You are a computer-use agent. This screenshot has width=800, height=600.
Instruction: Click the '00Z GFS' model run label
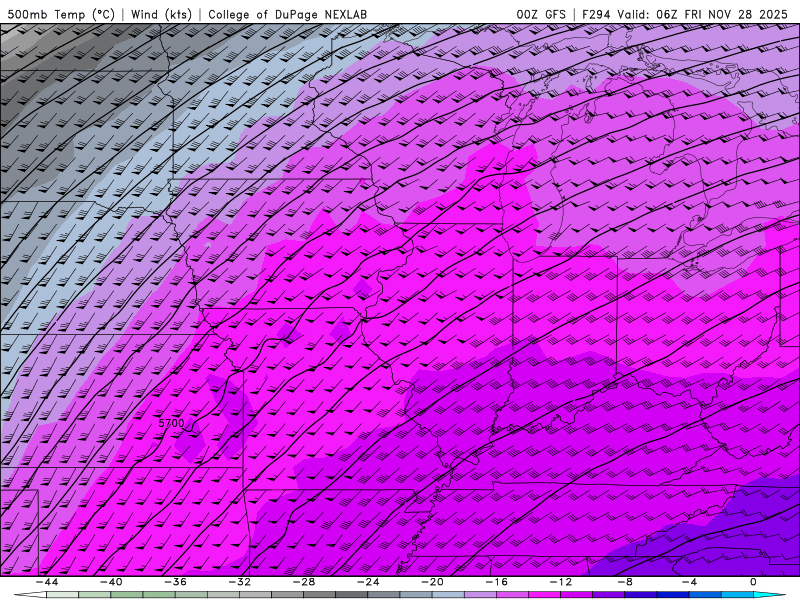tap(541, 14)
